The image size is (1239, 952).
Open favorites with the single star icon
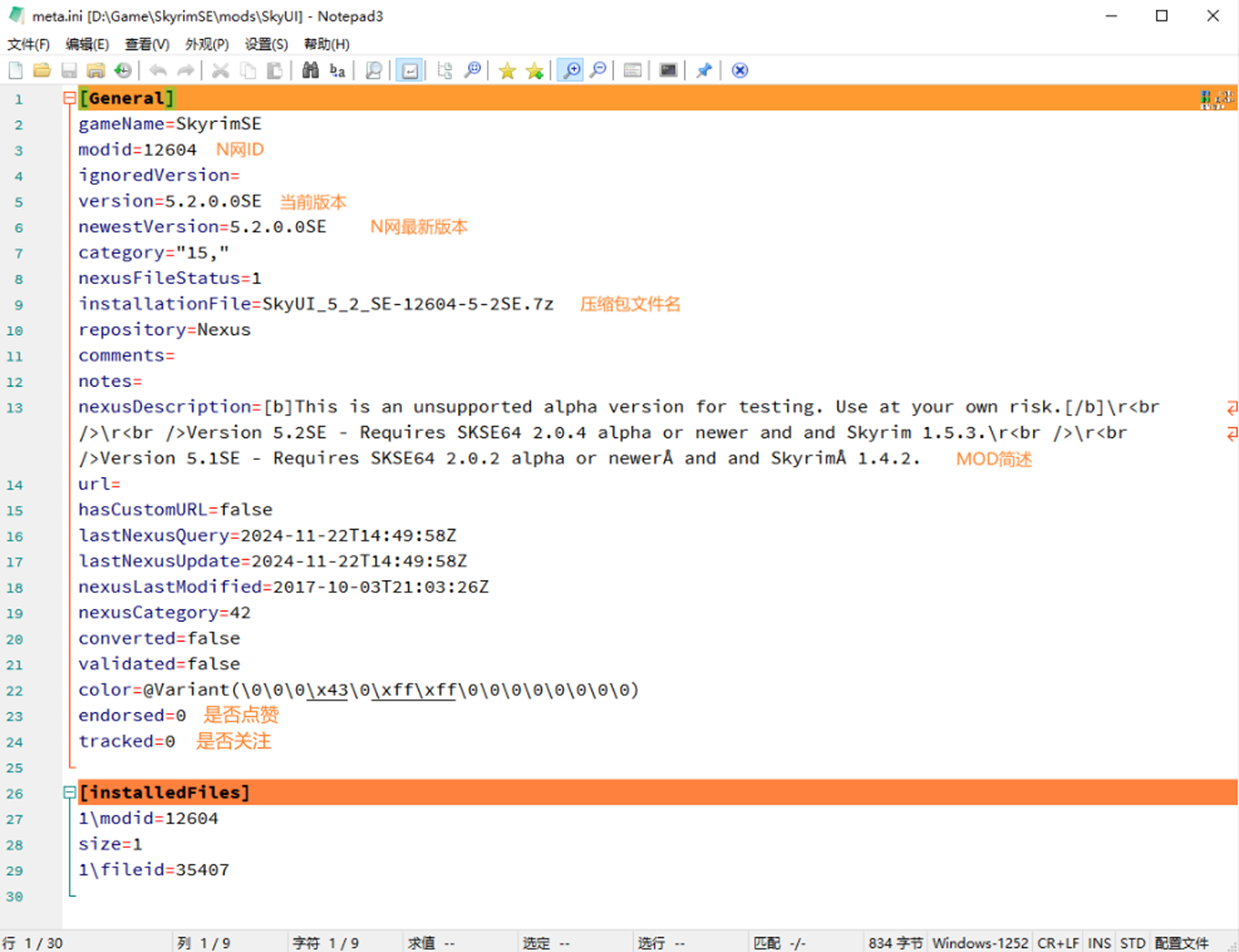507,70
